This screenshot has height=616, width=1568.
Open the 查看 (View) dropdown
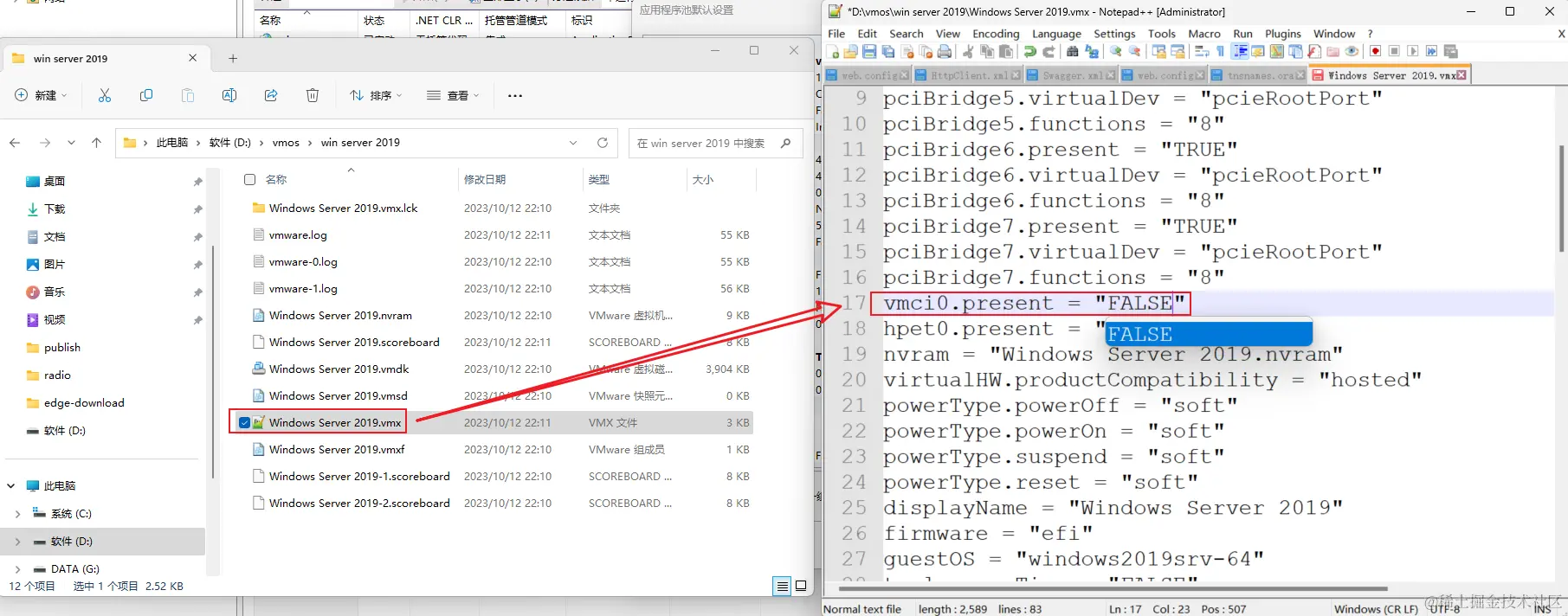[x=453, y=95]
